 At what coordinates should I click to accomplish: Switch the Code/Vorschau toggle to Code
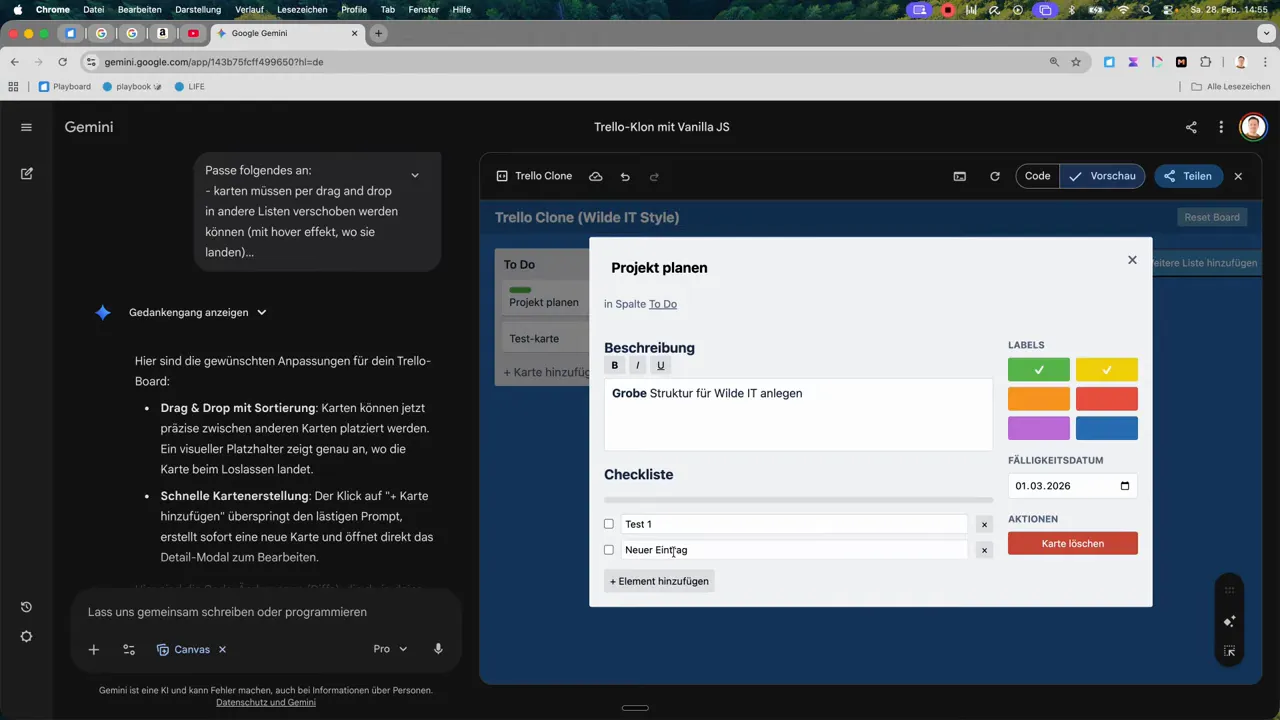coord(1037,176)
